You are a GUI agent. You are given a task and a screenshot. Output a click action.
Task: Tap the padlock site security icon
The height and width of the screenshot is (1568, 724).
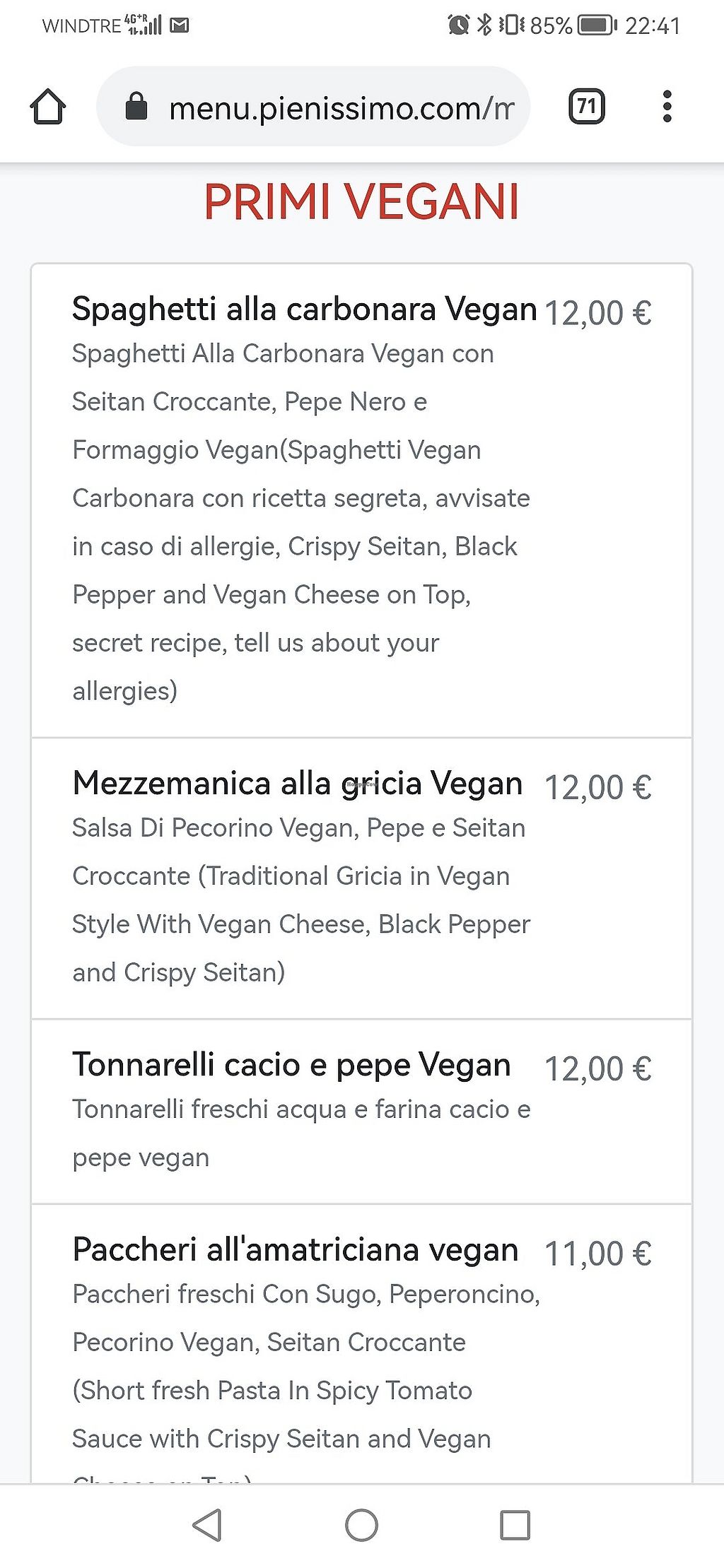point(136,107)
